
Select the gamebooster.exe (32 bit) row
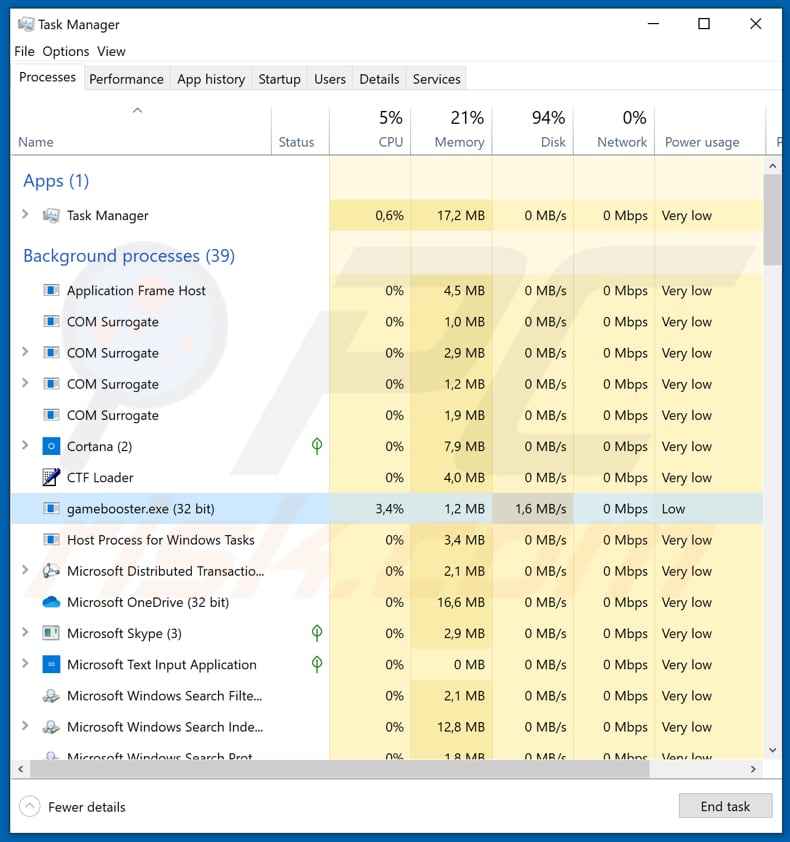click(387, 509)
